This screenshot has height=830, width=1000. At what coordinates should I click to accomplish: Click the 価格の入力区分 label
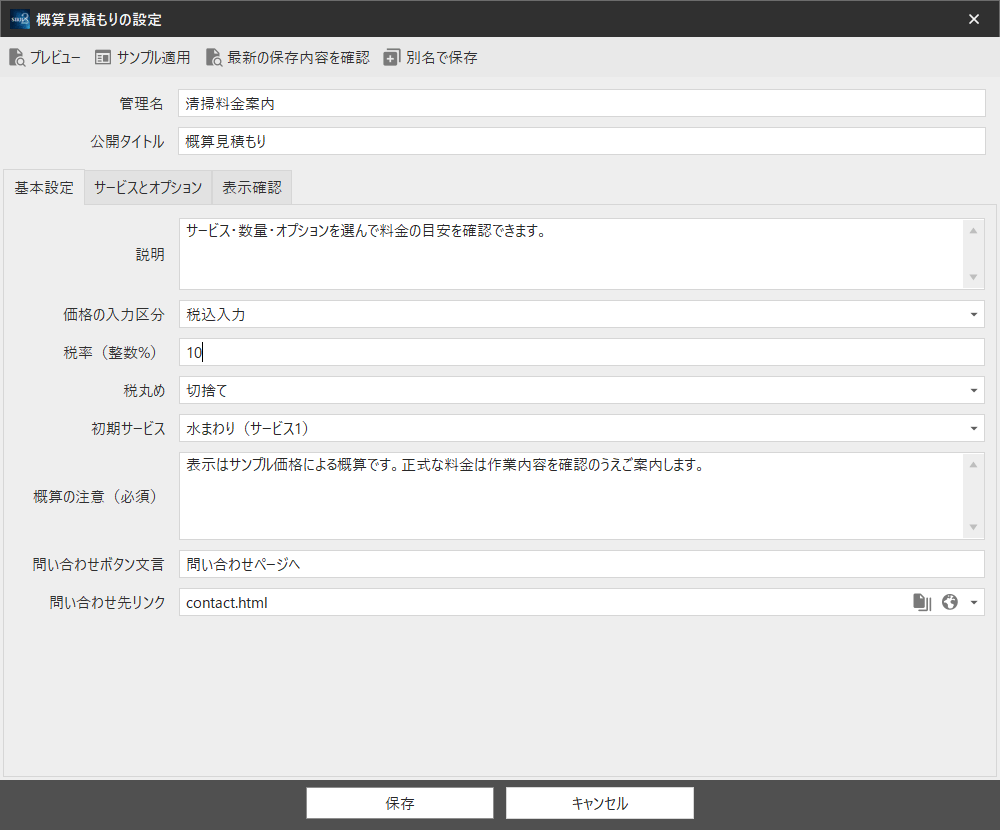114,315
